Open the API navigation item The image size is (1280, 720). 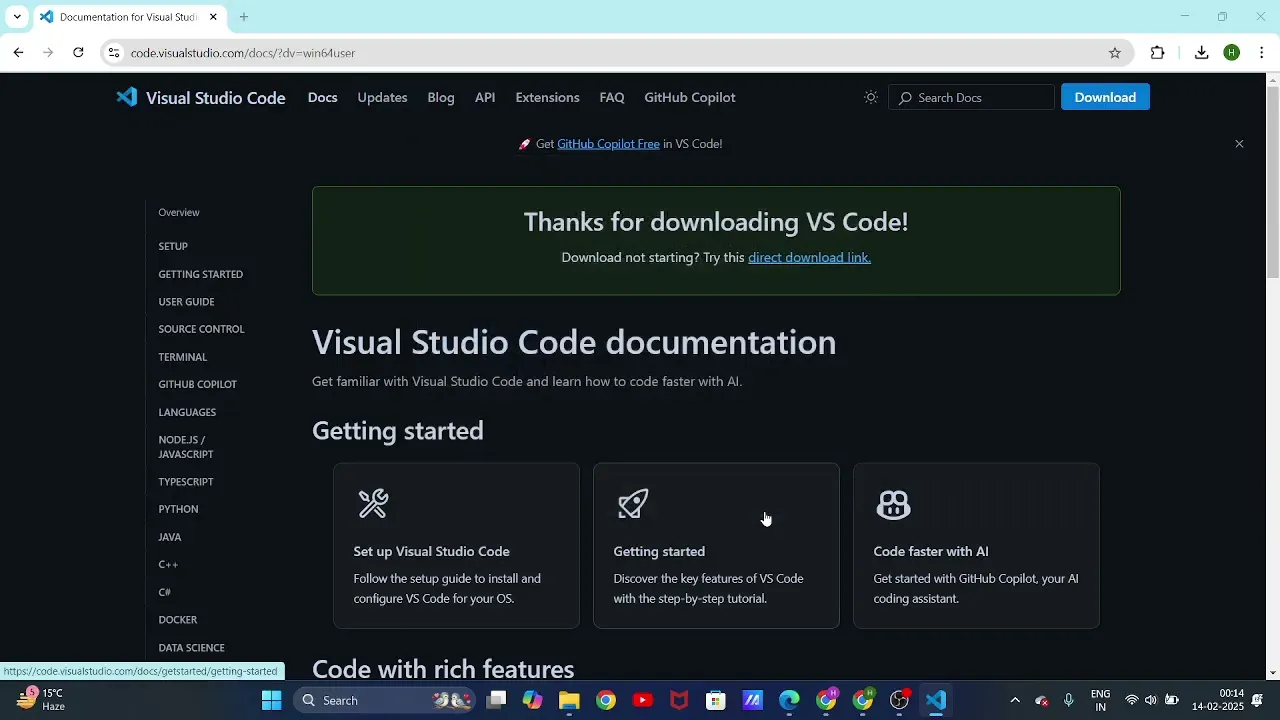pyautogui.click(x=485, y=97)
